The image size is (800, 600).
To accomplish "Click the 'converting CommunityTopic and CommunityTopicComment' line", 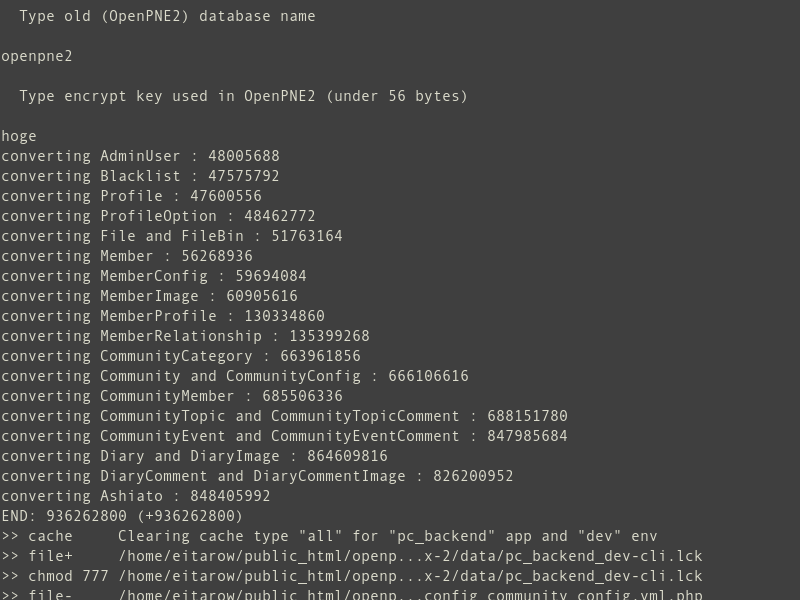I will point(284,416).
